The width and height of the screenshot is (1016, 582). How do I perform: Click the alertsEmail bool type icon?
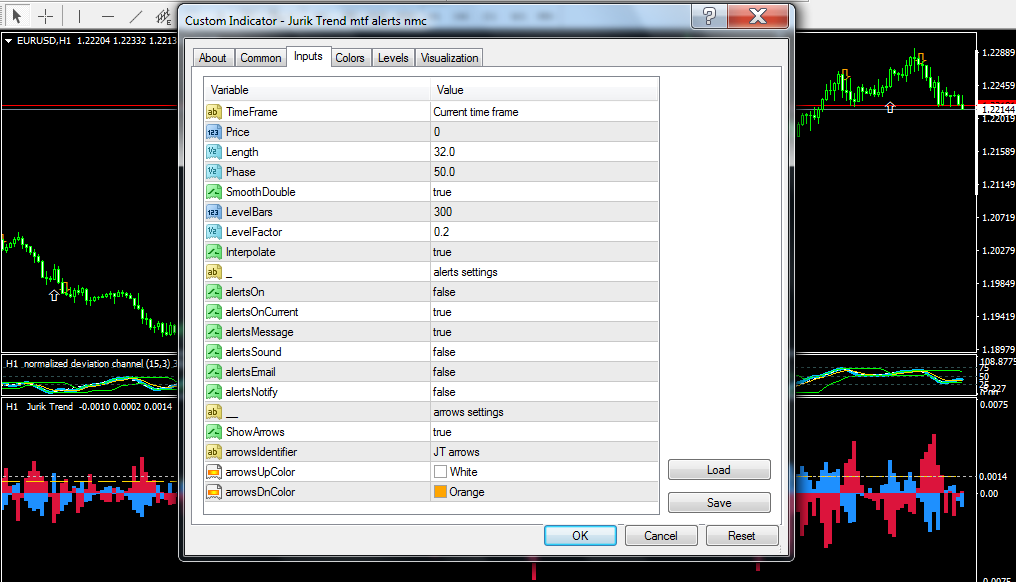(x=213, y=372)
